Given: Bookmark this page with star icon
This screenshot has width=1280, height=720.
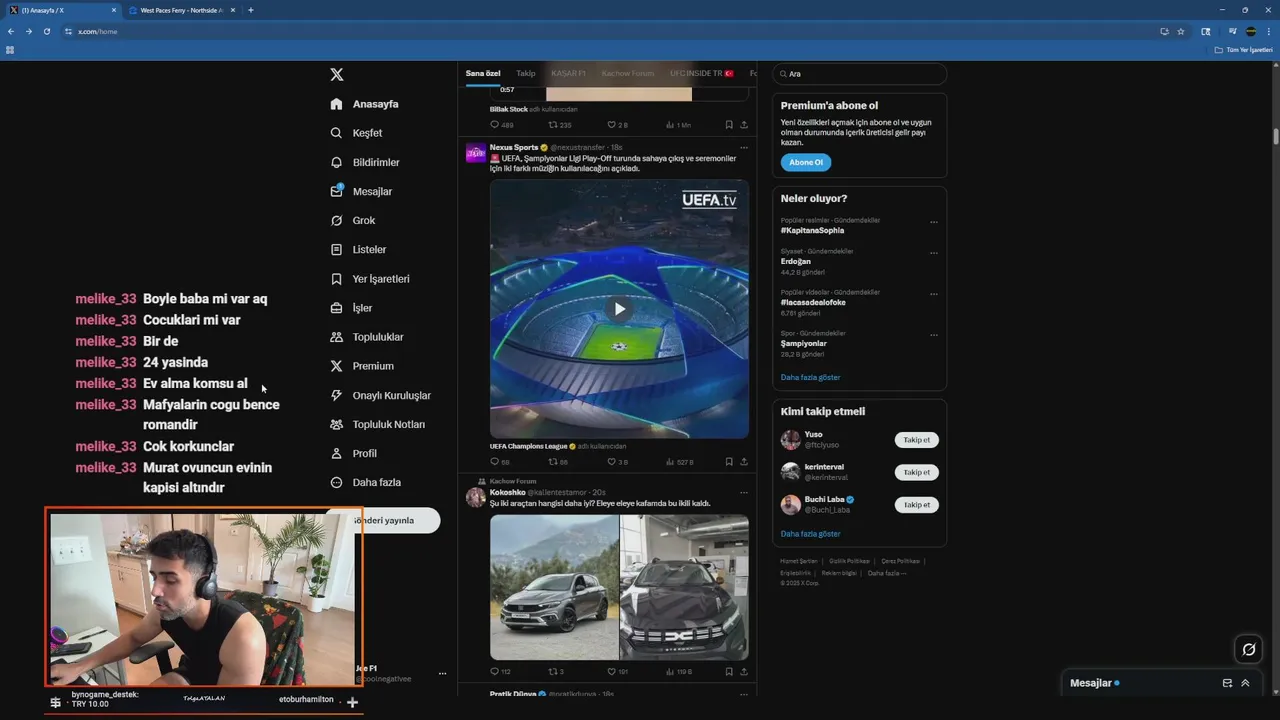Looking at the screenshot, I should point(1181,31).
